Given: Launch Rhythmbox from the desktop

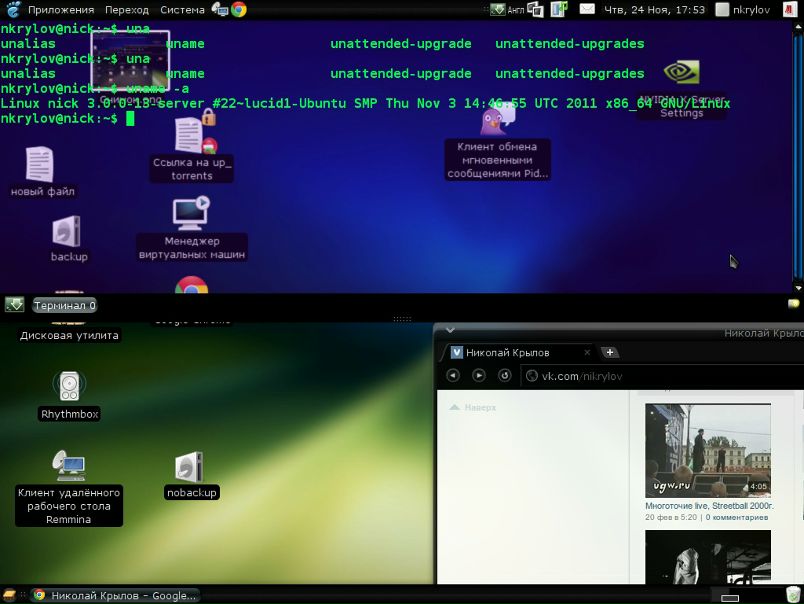Looking at the screenshot, I should [68, 387].
